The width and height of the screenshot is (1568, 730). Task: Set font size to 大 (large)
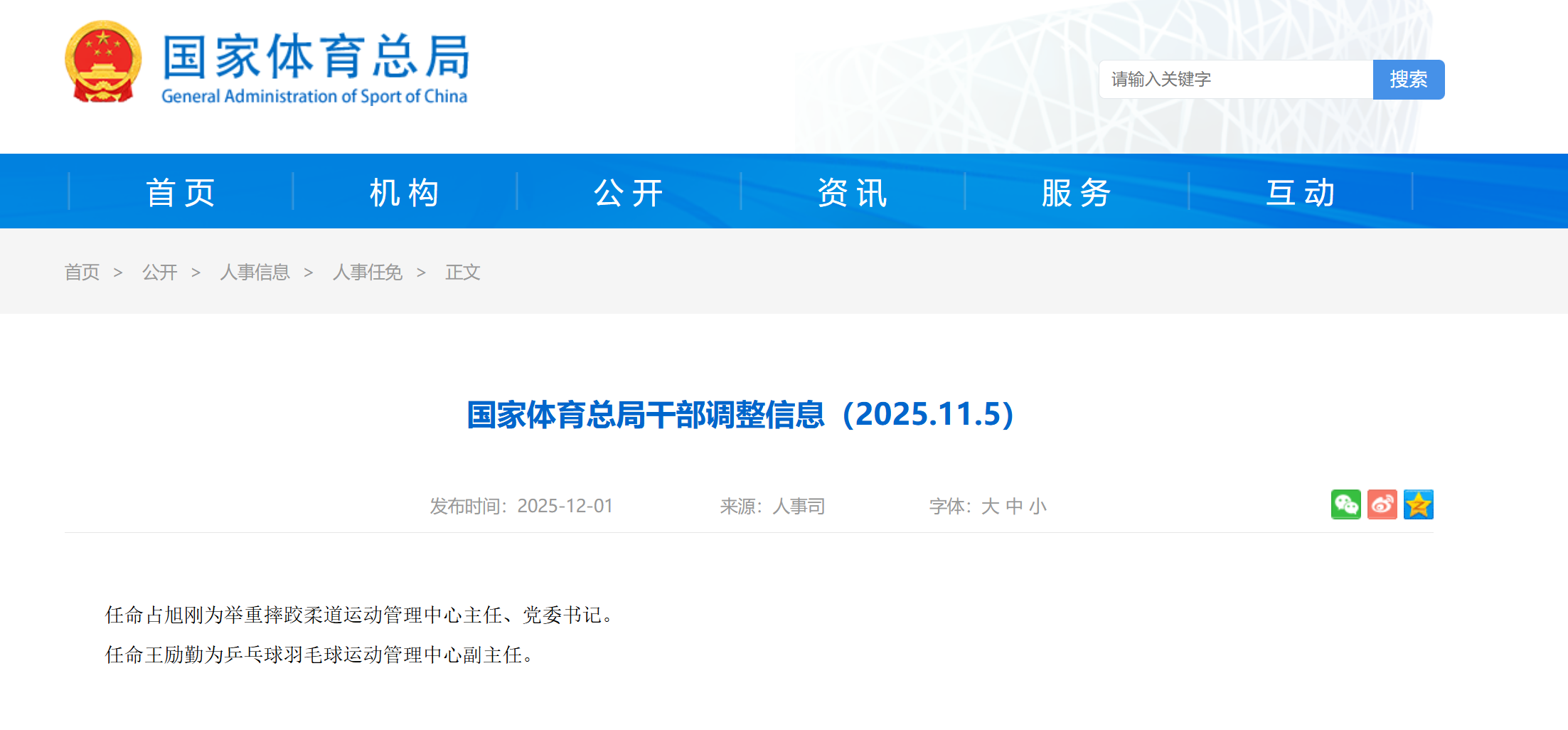point(990,507)
